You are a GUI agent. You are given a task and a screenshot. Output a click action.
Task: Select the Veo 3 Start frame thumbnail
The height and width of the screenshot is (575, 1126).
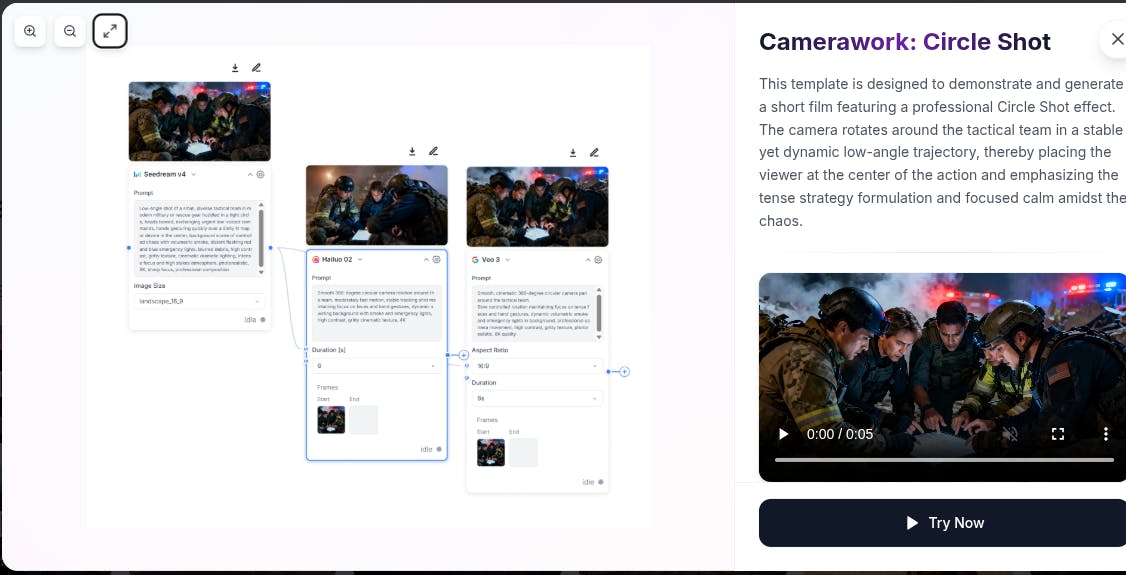[490, 452]
